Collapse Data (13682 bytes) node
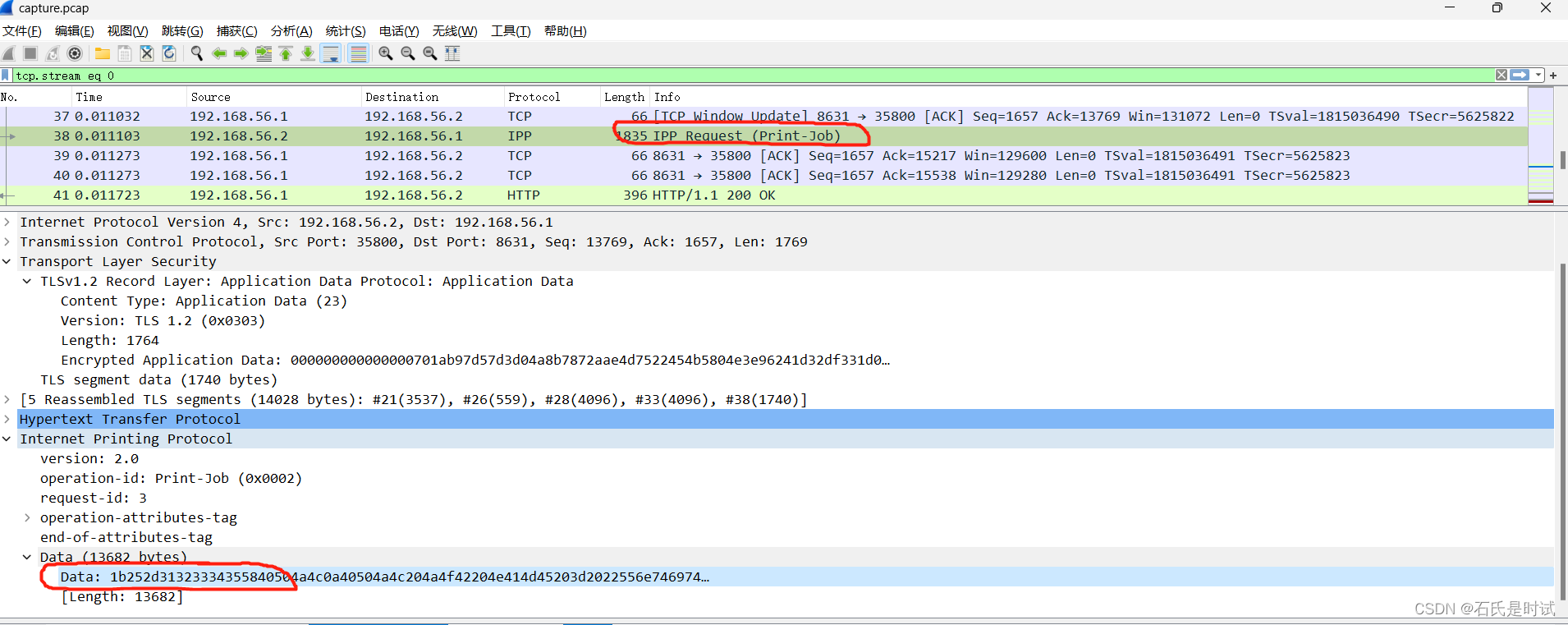This screenshot has height=625, width=1568. (x=27, y=557)
